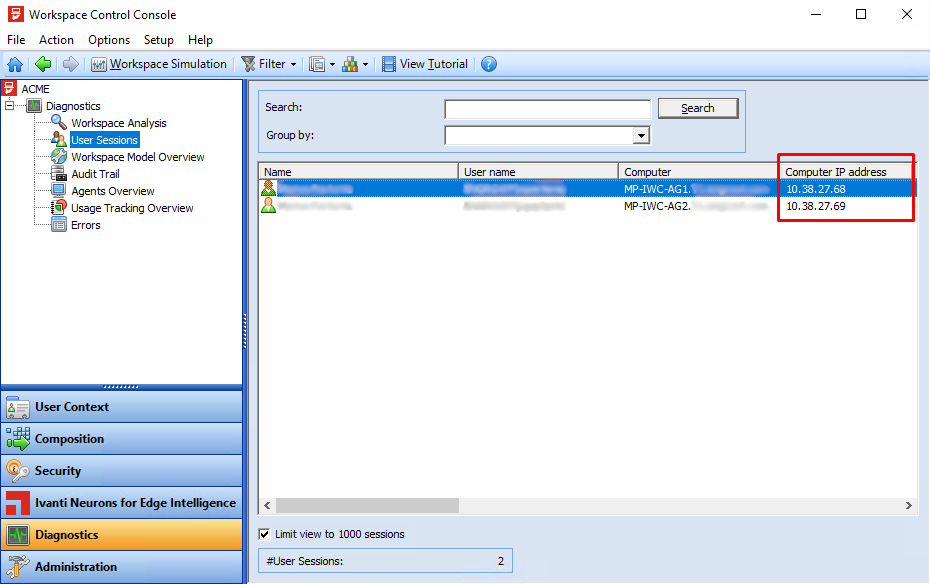Click the Search button
Screen dimensions: 930x584
pyautogui.click(x=698, y=108)
